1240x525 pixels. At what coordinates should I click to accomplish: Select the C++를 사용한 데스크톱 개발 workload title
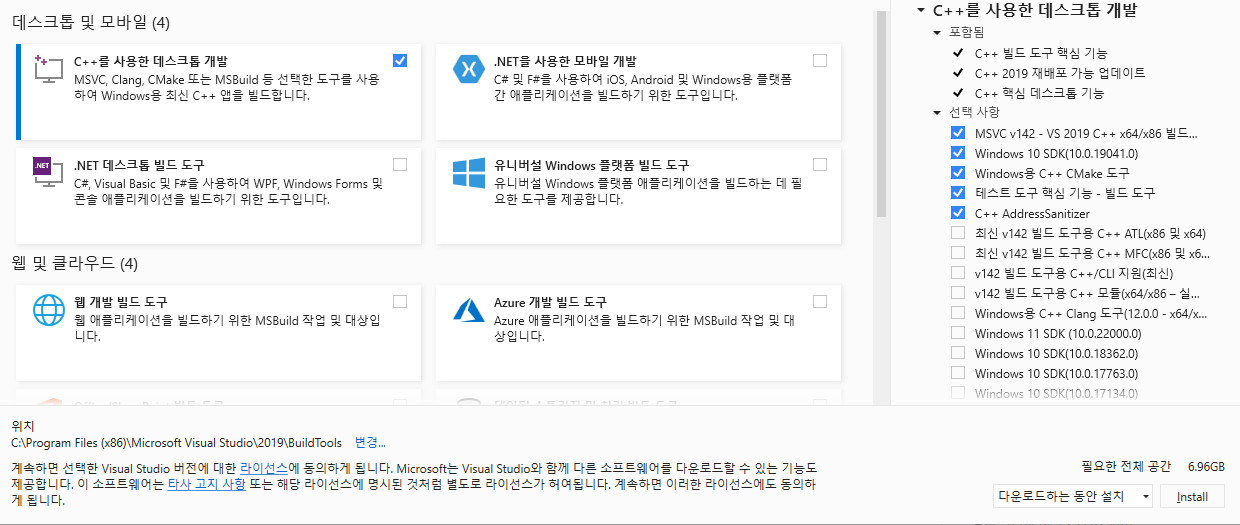coord(150,61)
